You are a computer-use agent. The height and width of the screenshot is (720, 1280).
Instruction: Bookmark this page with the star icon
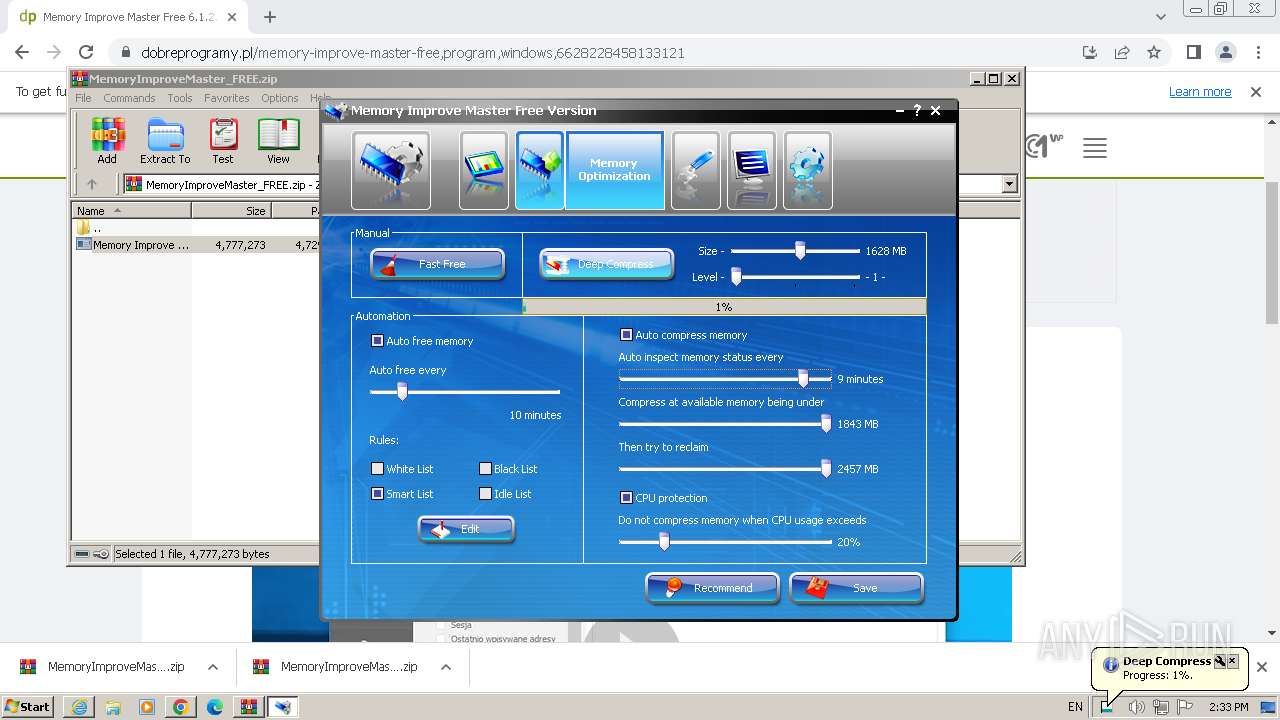(x=1154, y=53)
